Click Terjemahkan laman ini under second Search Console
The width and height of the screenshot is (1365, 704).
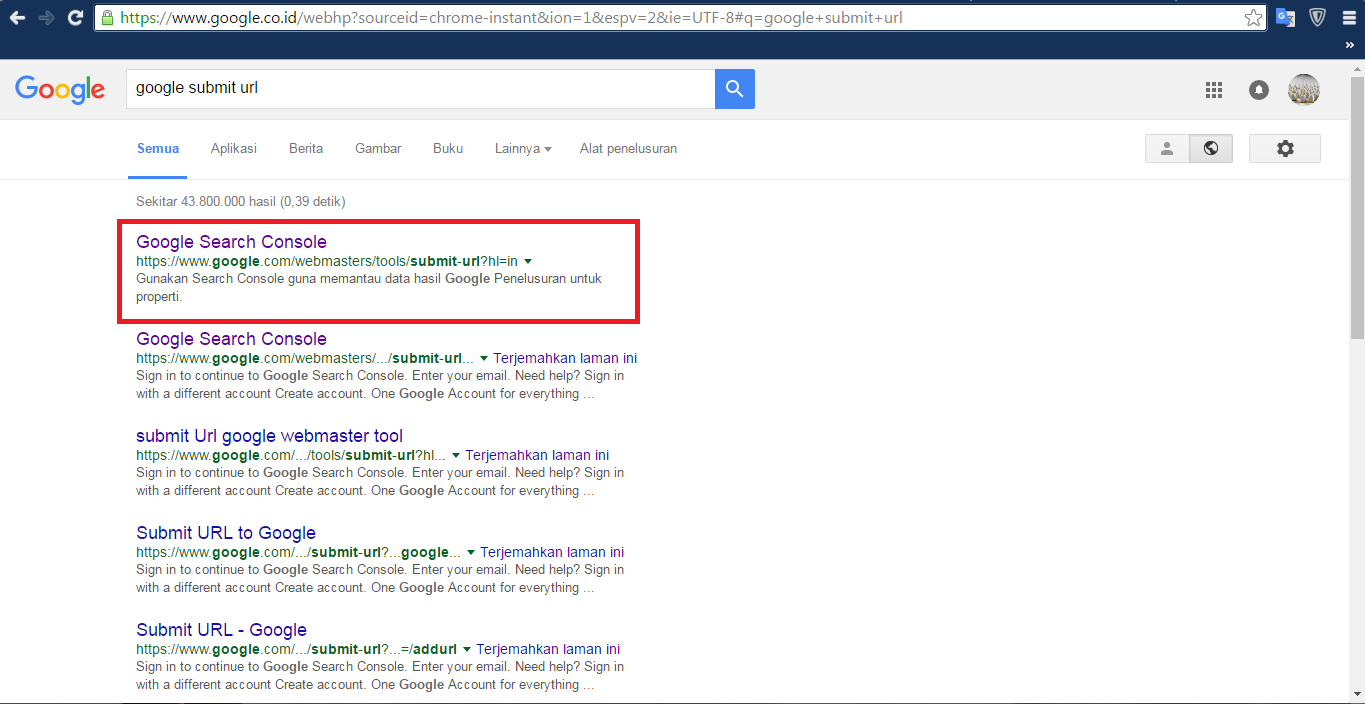click(565, 358)
